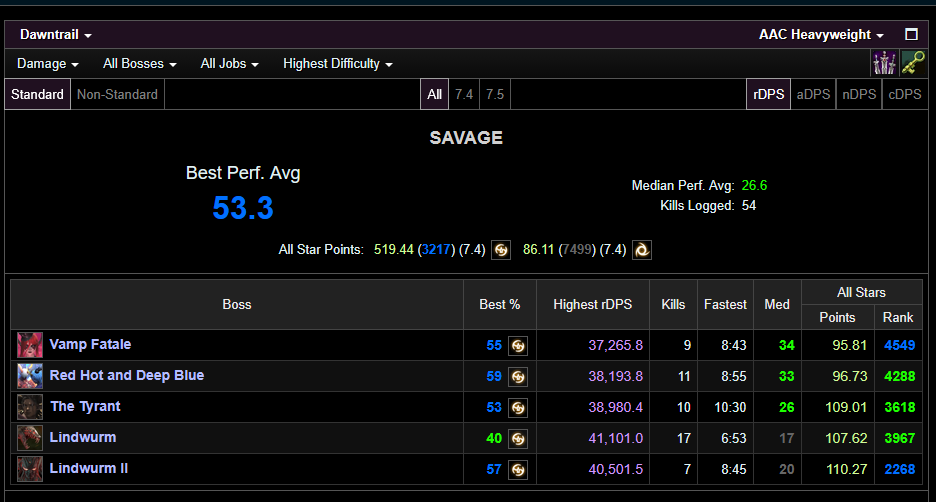Click the job icon after 519.44 All Star Points
The width and height of the screenshot is (936, 502).
coord(501,250)
